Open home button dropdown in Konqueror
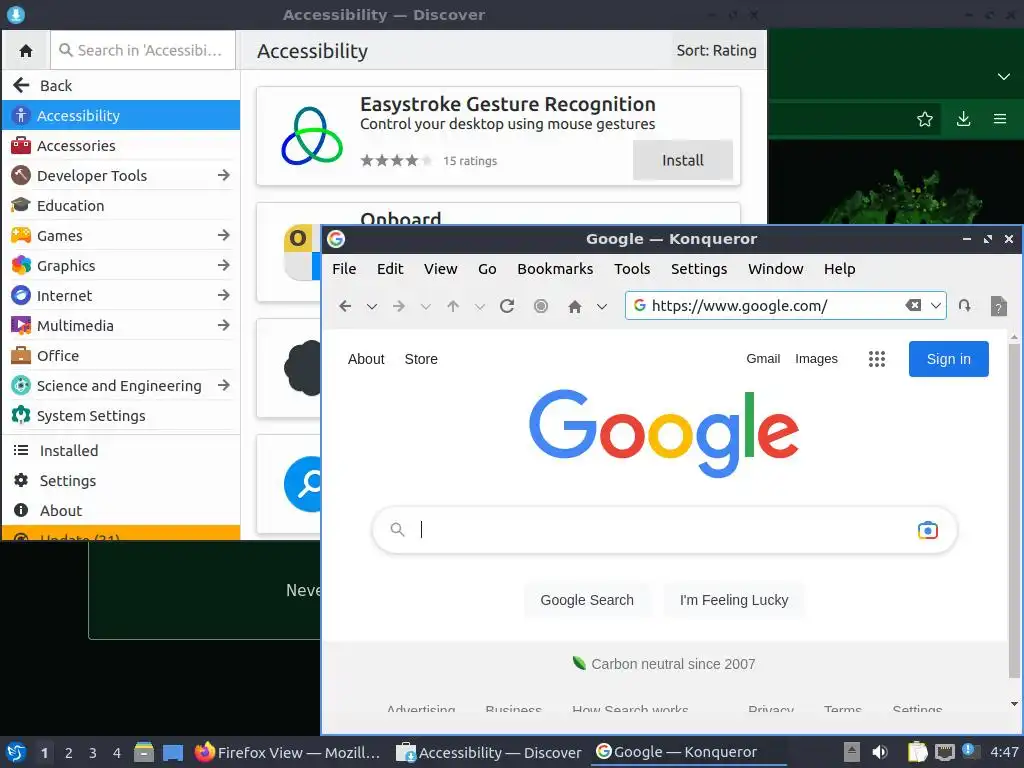1024x768 pixels. tap(602, 306)
